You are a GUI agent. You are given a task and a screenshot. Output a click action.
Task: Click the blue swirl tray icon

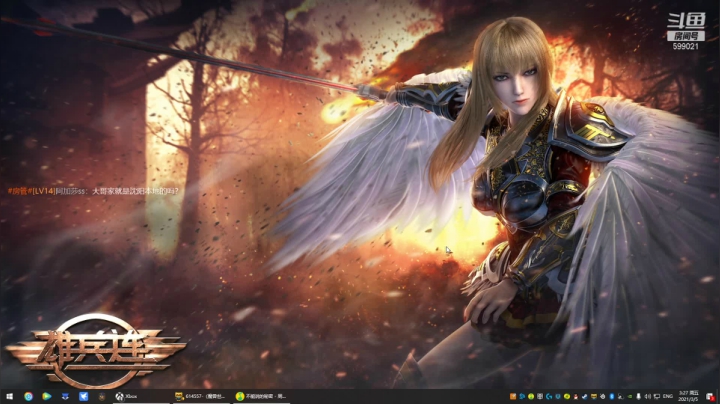[522, 396]
